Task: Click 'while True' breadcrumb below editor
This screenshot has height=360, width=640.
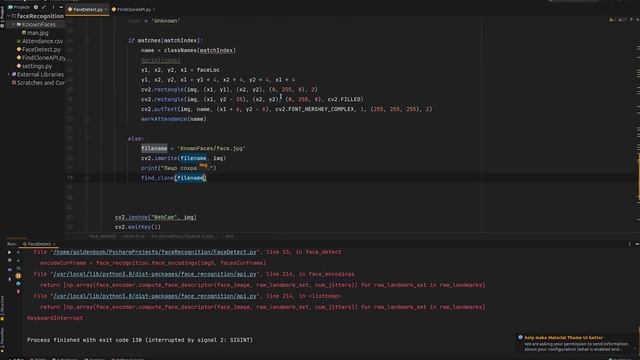Action: (x=134, y=236)
